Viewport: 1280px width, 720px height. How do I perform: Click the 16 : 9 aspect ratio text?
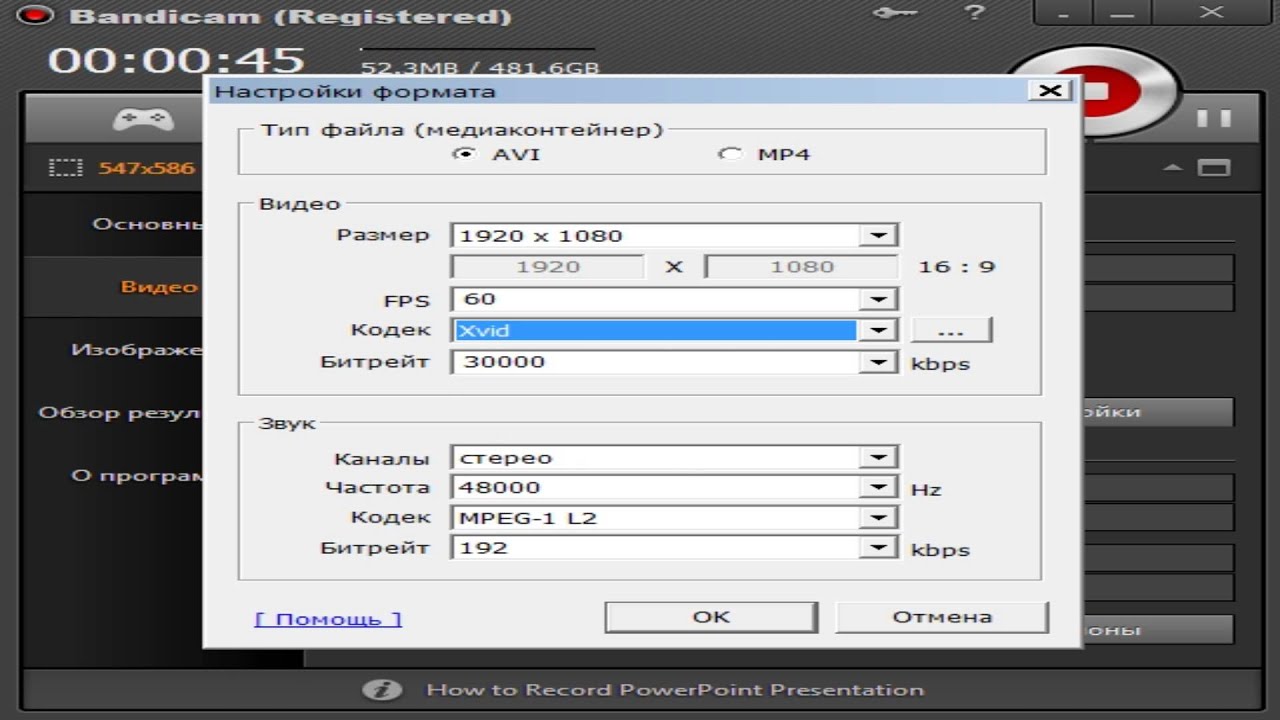pos(956,267)
